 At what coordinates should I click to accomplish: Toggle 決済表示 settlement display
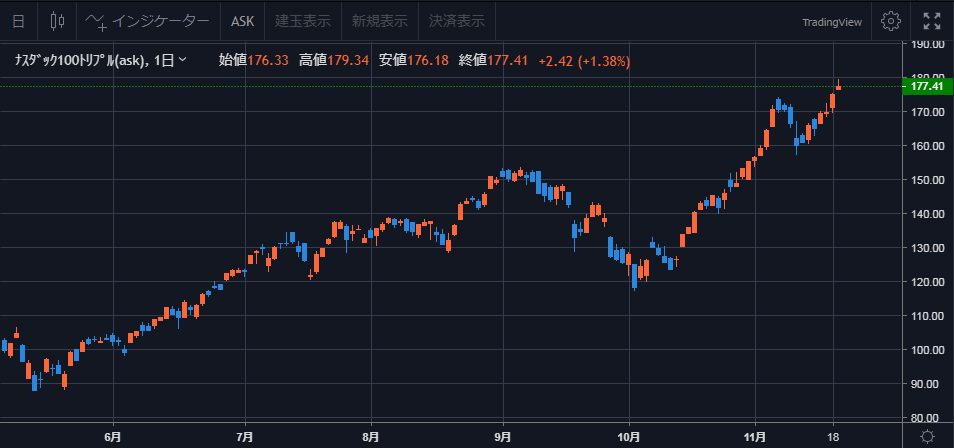point(457,21)
